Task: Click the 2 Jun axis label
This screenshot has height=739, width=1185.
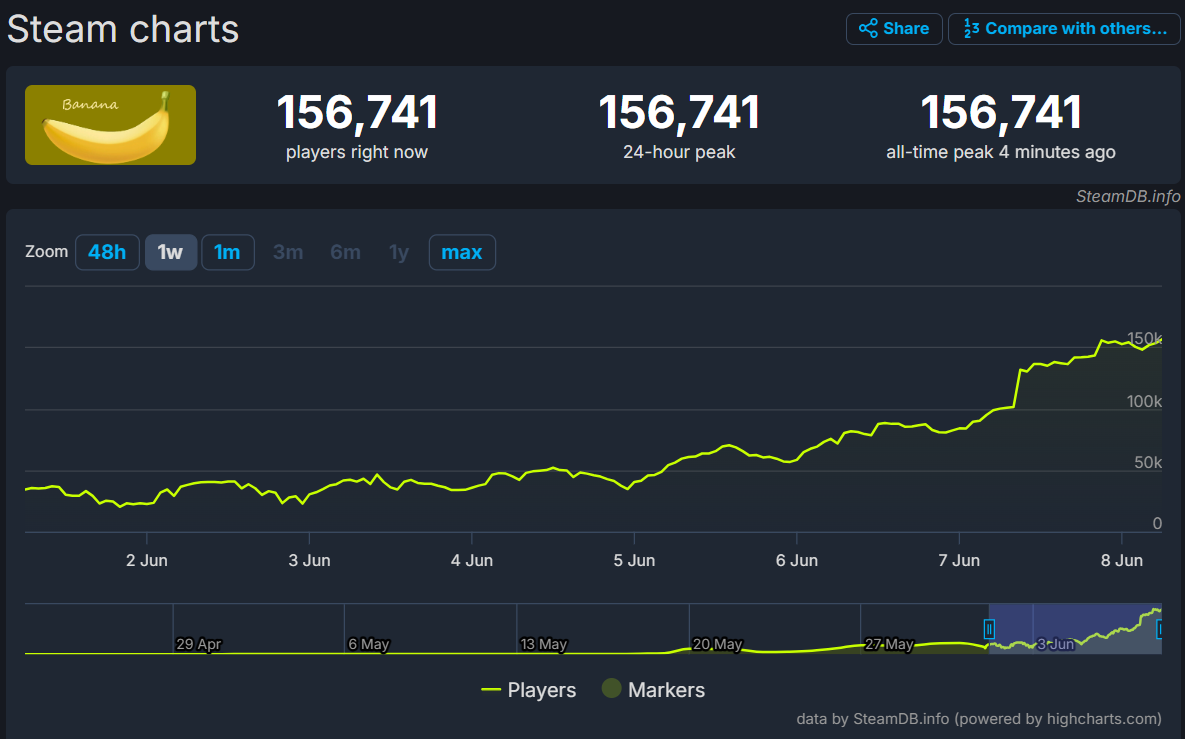Action: [147, 561]
